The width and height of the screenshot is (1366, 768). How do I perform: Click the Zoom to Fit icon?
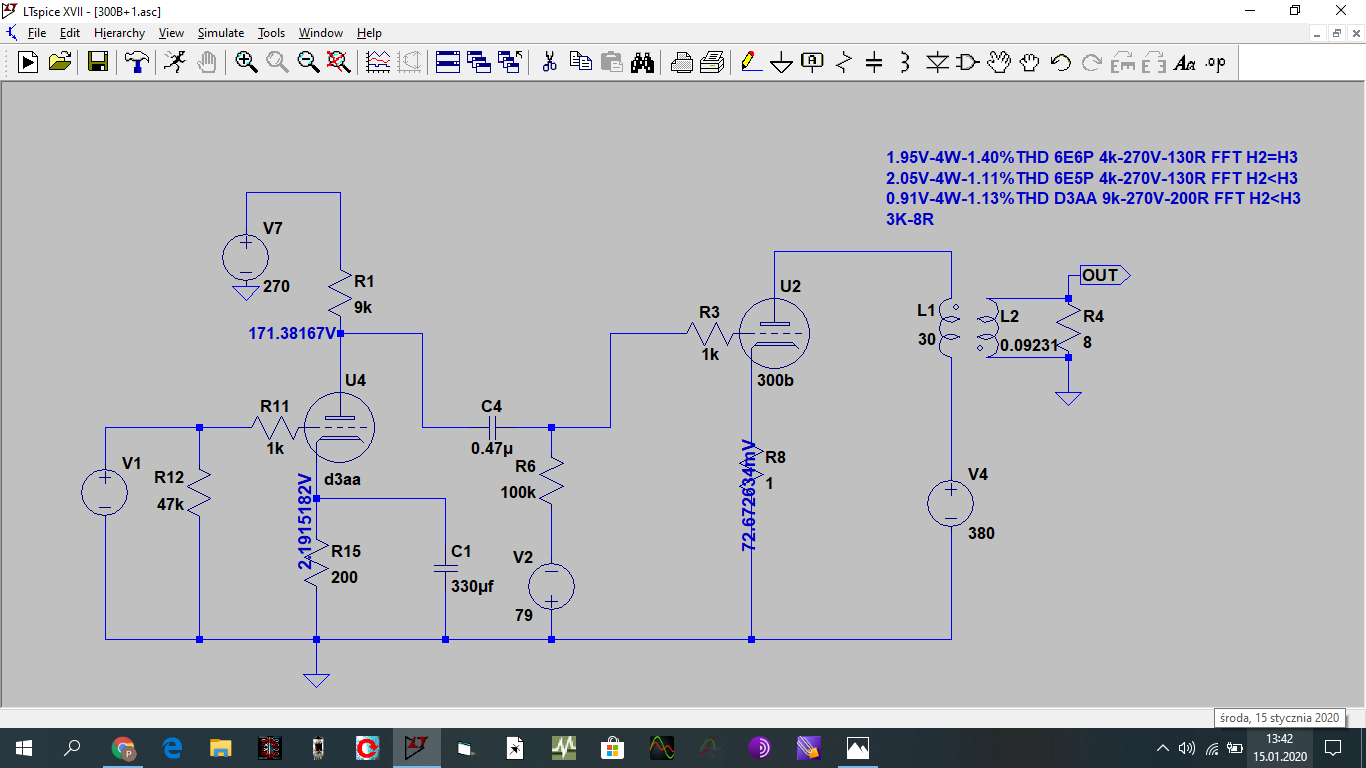coord(339,62)
